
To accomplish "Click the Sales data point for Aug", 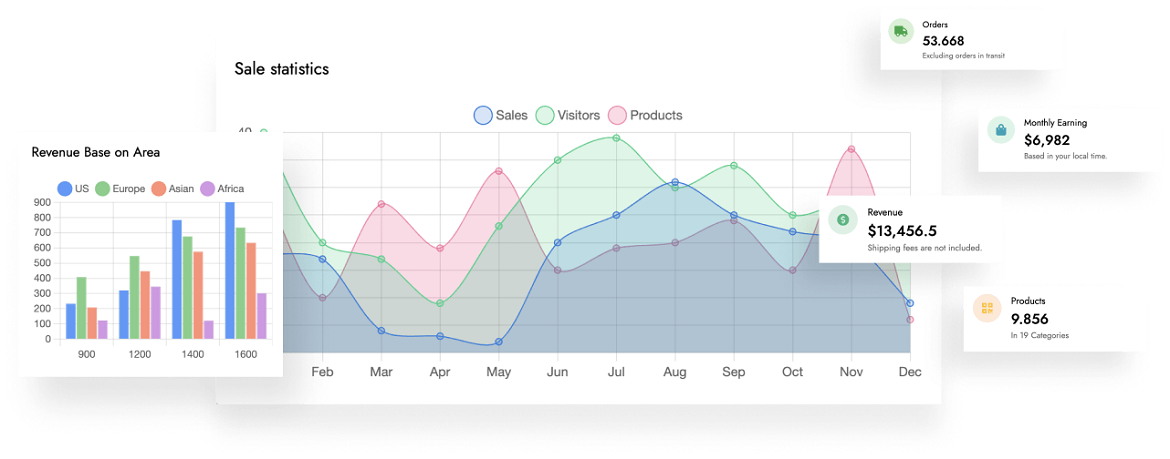I will coord(675,182).
